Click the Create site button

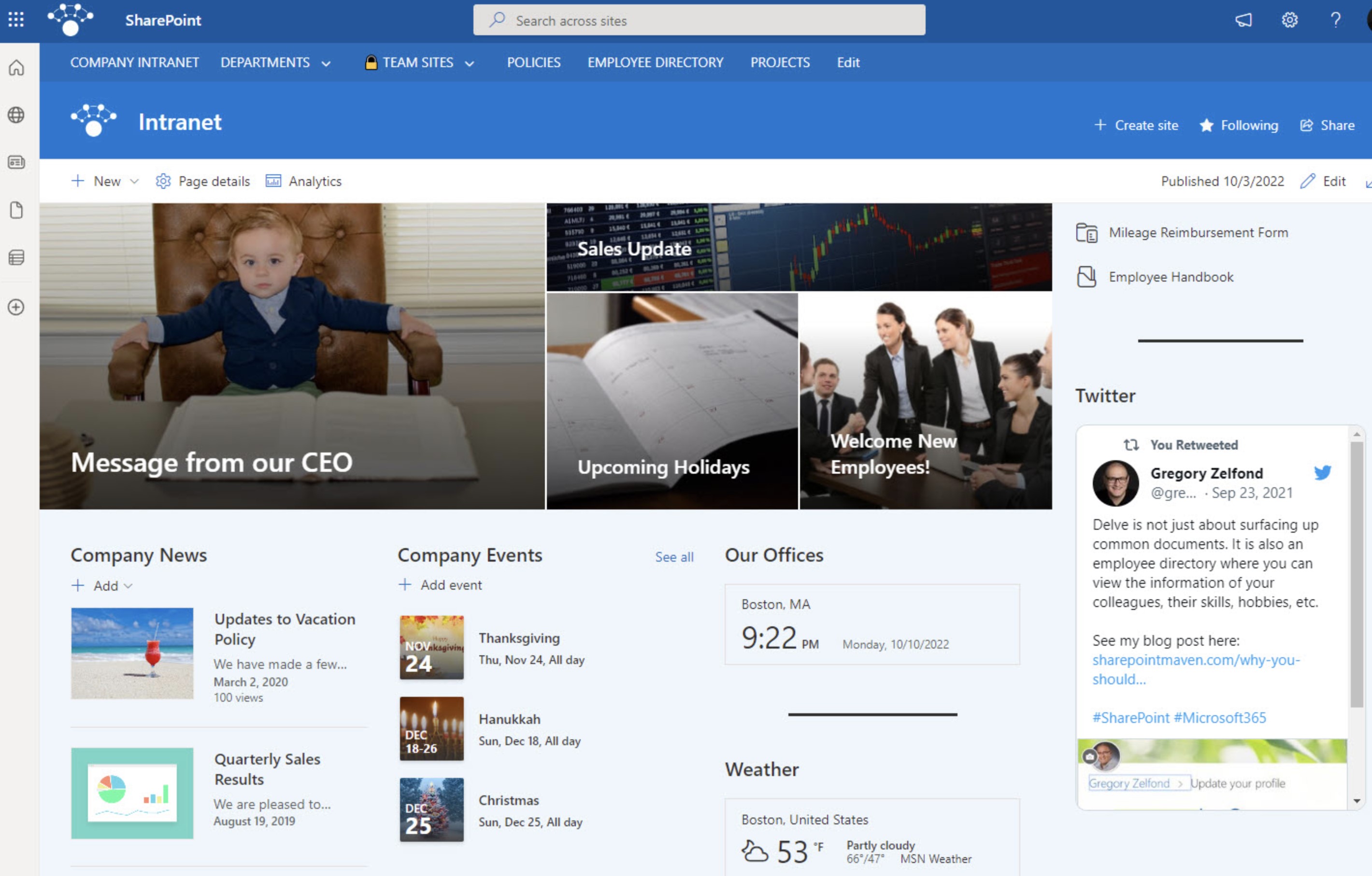click(1136, 125)
